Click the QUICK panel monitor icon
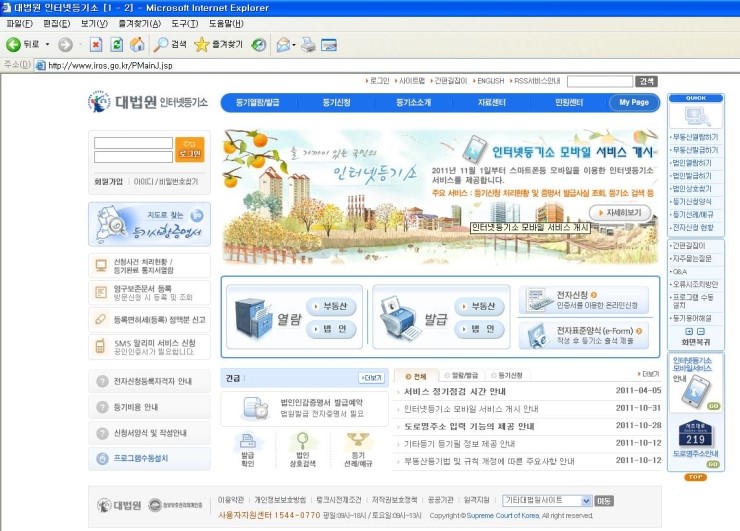The width and height of the screenshot is (740, 531). pyautogui.click(x=696, y=116)
